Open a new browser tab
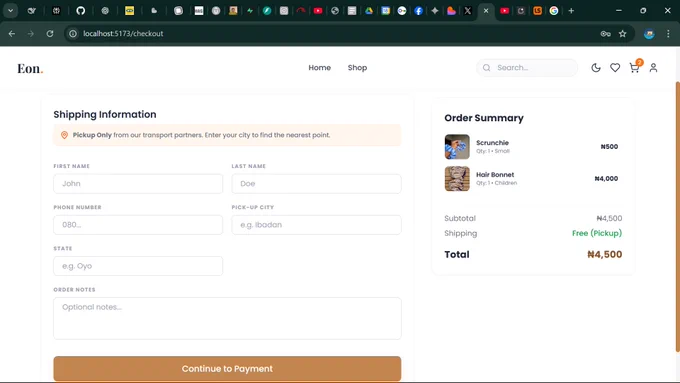The image size is (680, 383). click(x=571, y=11)
